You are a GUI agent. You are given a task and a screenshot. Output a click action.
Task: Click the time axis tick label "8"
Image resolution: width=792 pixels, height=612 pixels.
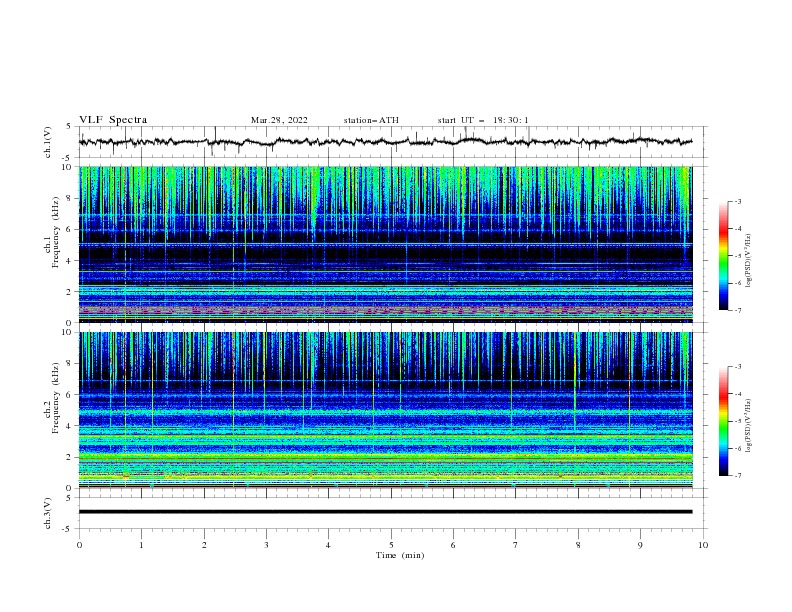pyautogui.click(x=578, y=545)
